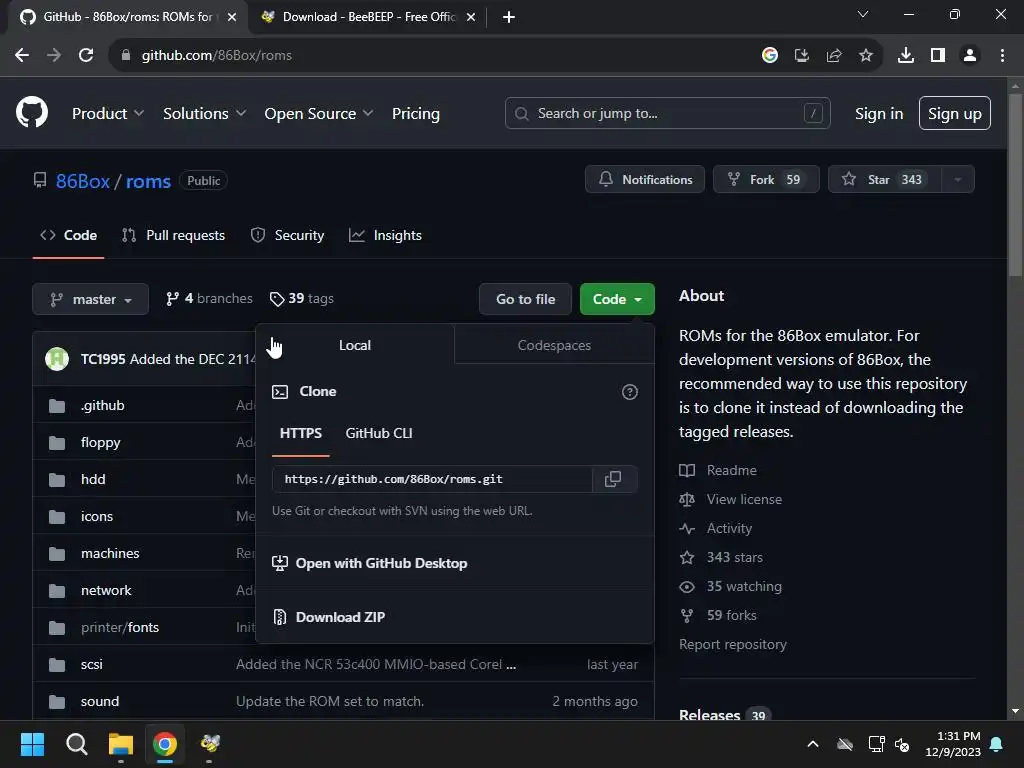
Task: Open the Insights tab
Action: click(385, 235)
